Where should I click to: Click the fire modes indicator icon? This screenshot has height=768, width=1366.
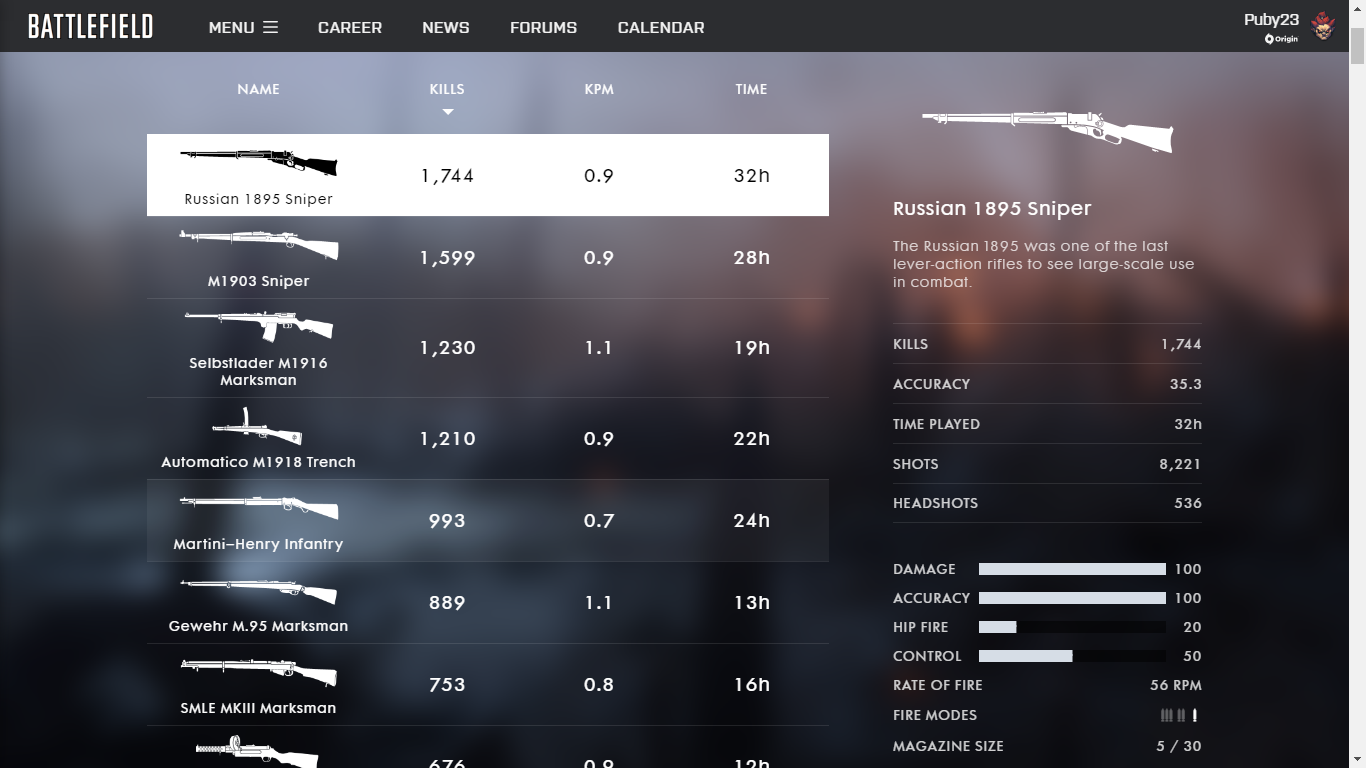(x=1179, y=715)
